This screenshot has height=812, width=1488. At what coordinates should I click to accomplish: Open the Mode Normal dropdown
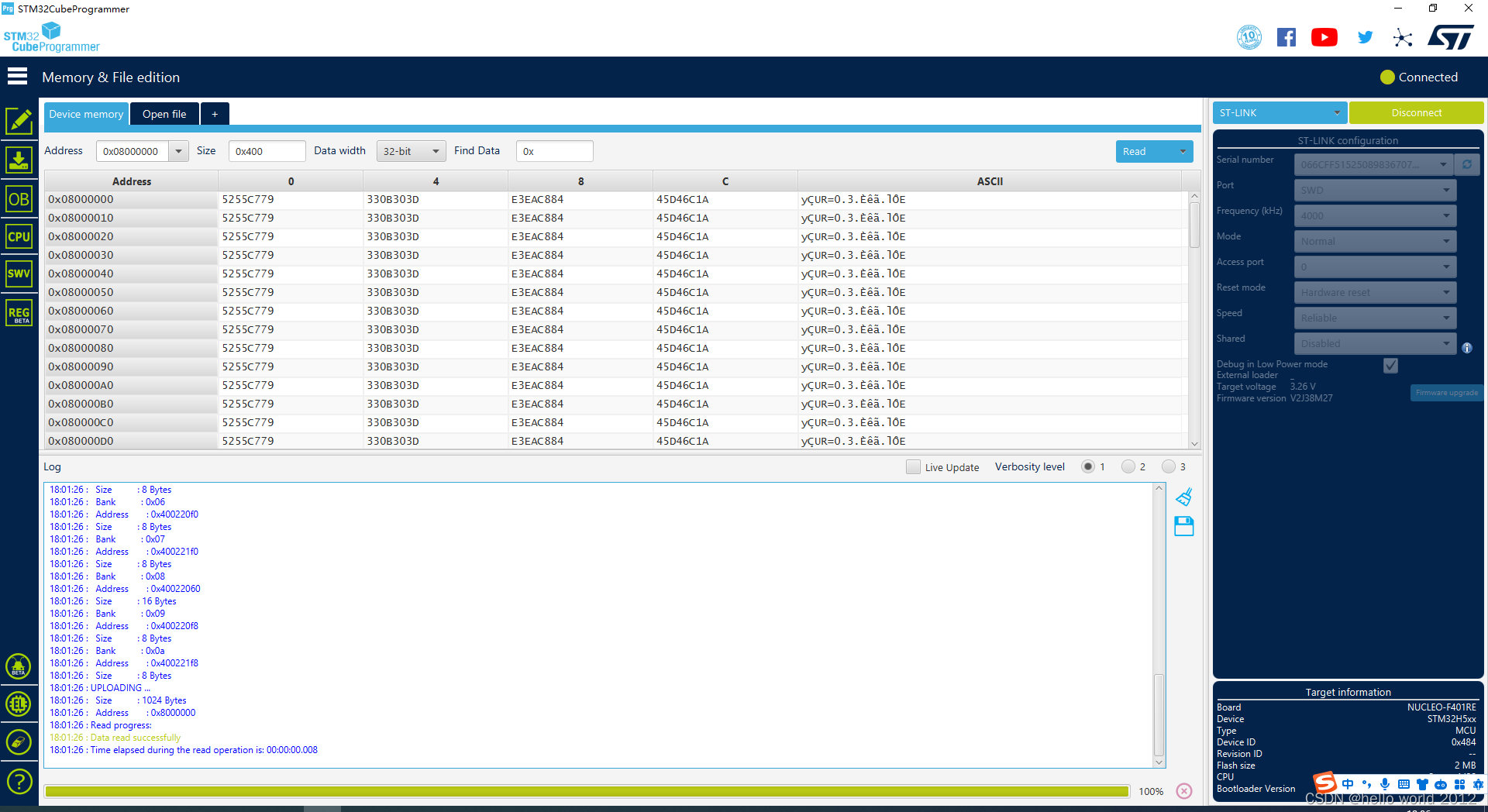pyautogui.click(x=1375, y=241)
